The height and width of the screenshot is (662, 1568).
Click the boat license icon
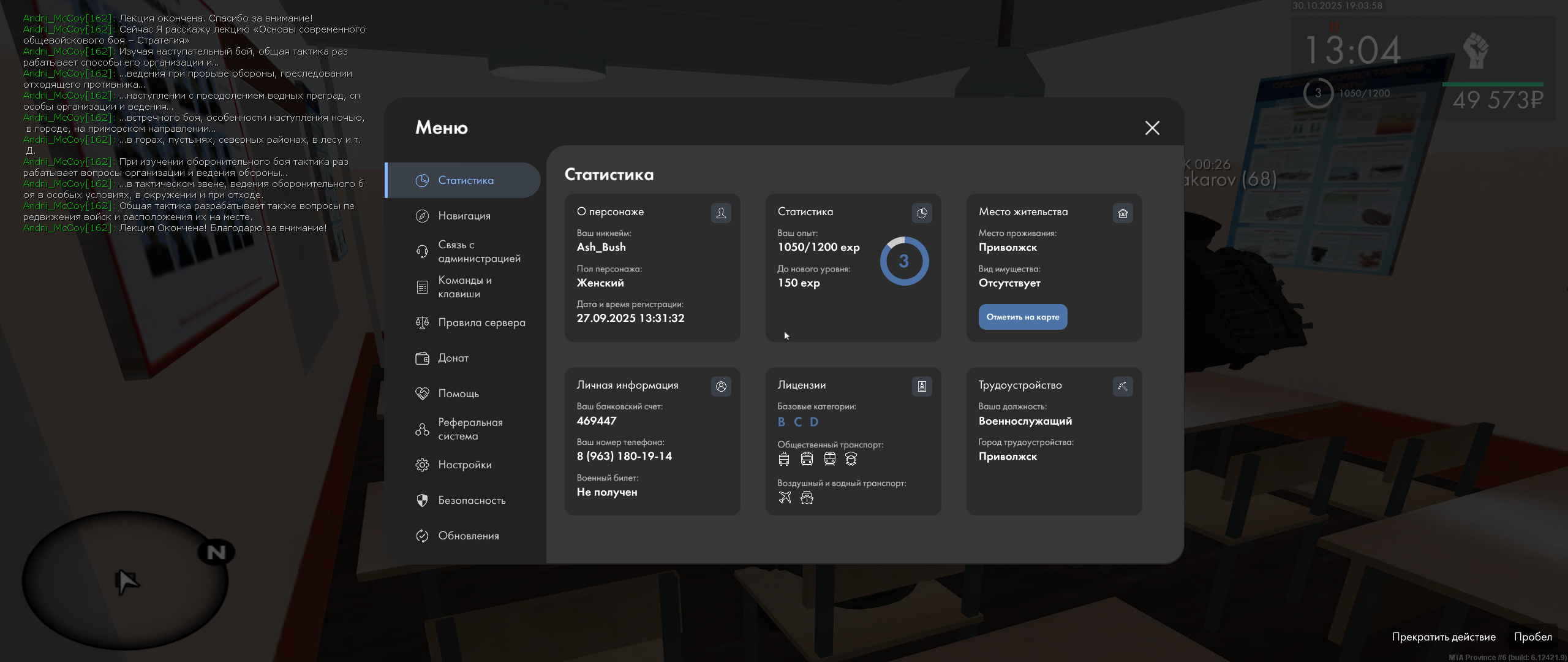[807, 498]
